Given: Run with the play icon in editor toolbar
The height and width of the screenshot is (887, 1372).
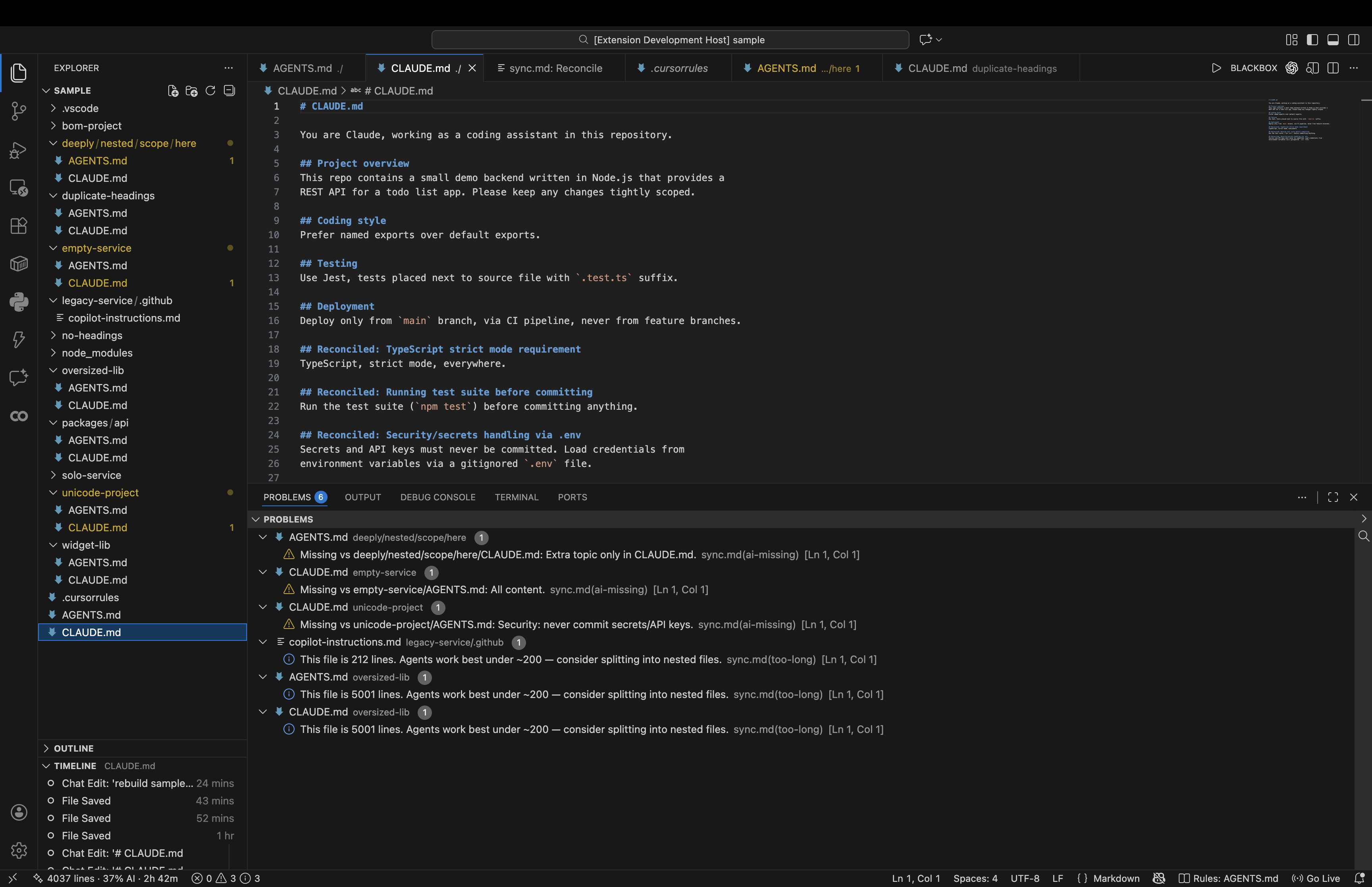Looking at the screenshot, I should point(1216,68).
